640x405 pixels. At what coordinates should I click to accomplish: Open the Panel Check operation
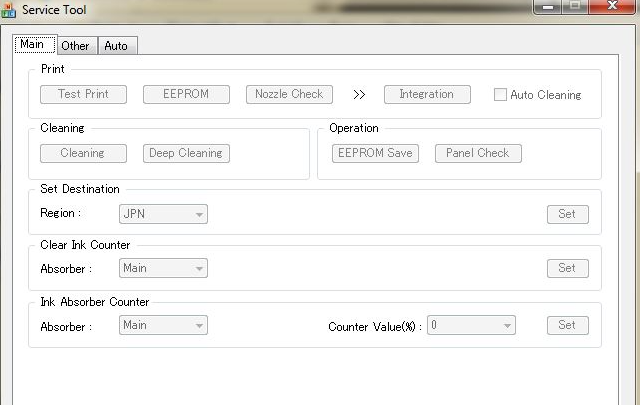[x=478, y=153]
